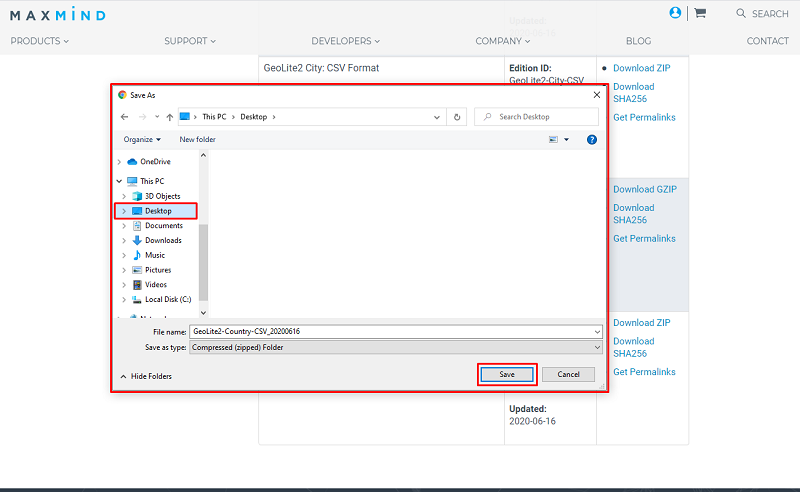800x492 pixels.
Task: Refresh the Desktop folder listing
Action: coord(457,117)
